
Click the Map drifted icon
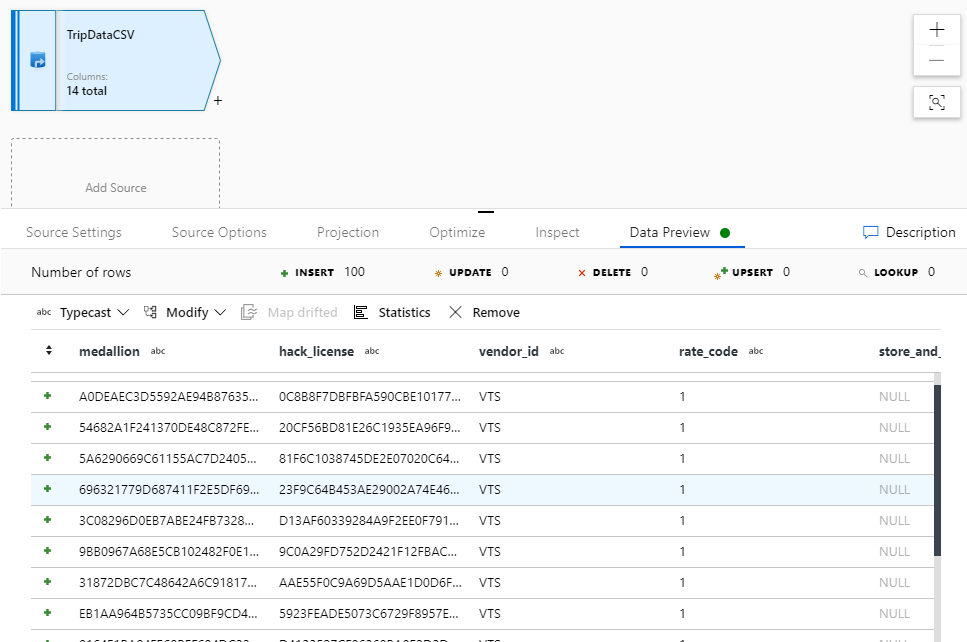pyautogui.click(x=249, y=312)
